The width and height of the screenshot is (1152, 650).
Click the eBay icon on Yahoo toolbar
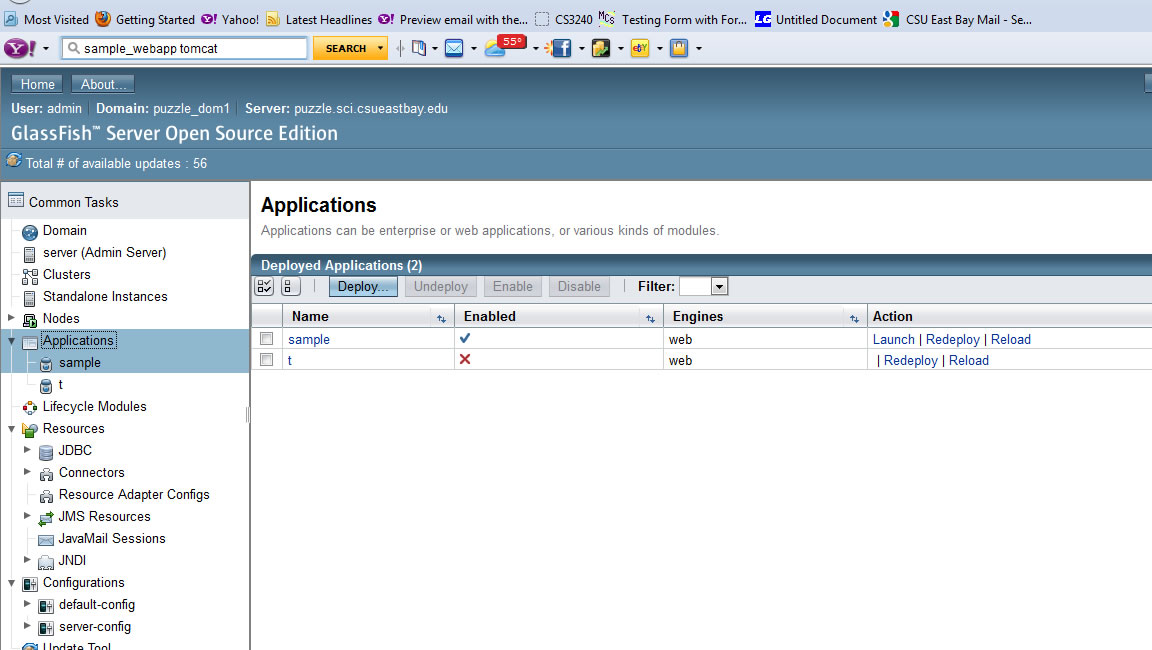(x=639, y=46)
